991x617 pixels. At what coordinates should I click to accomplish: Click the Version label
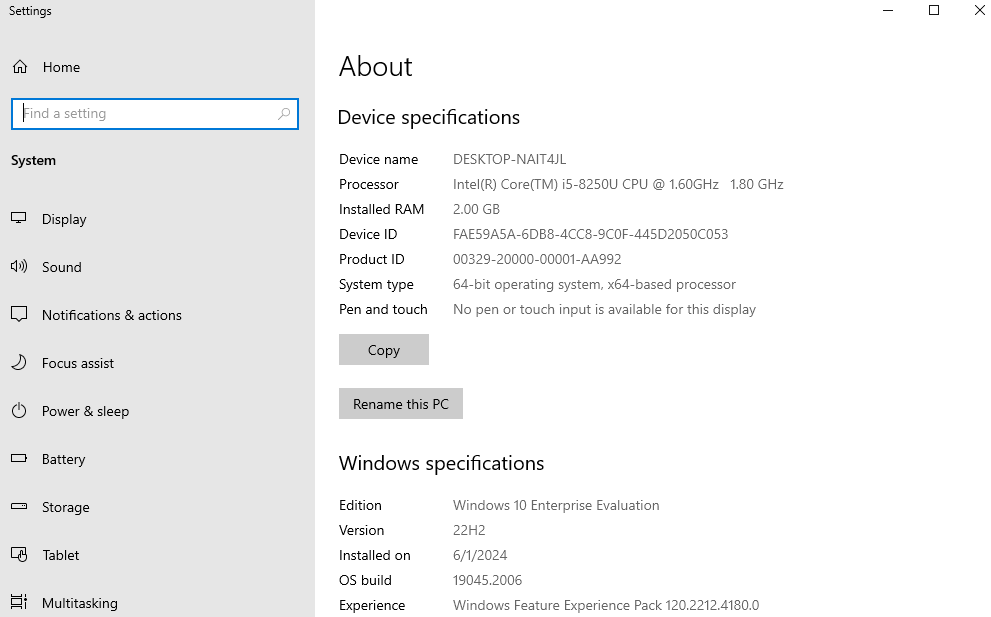[362, 530]
